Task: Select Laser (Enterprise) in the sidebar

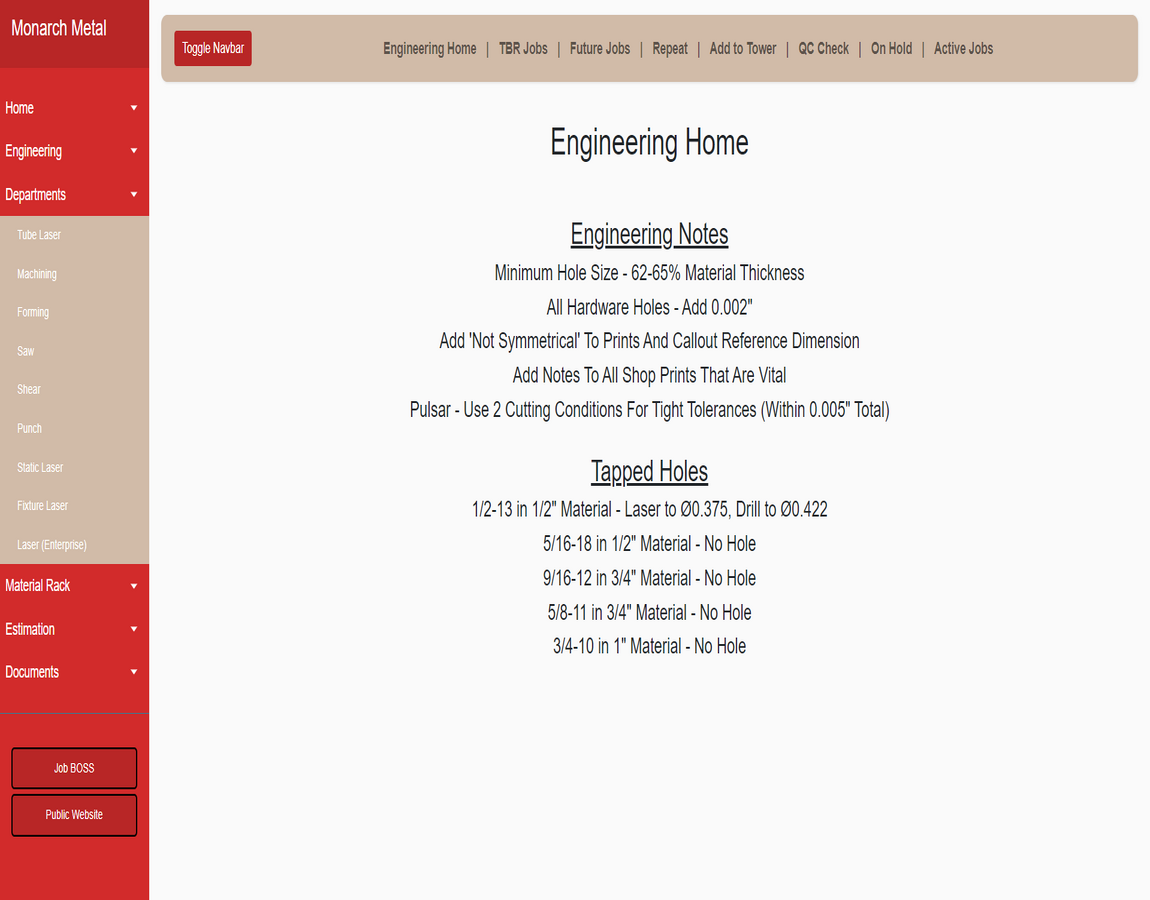Action: 52,545
